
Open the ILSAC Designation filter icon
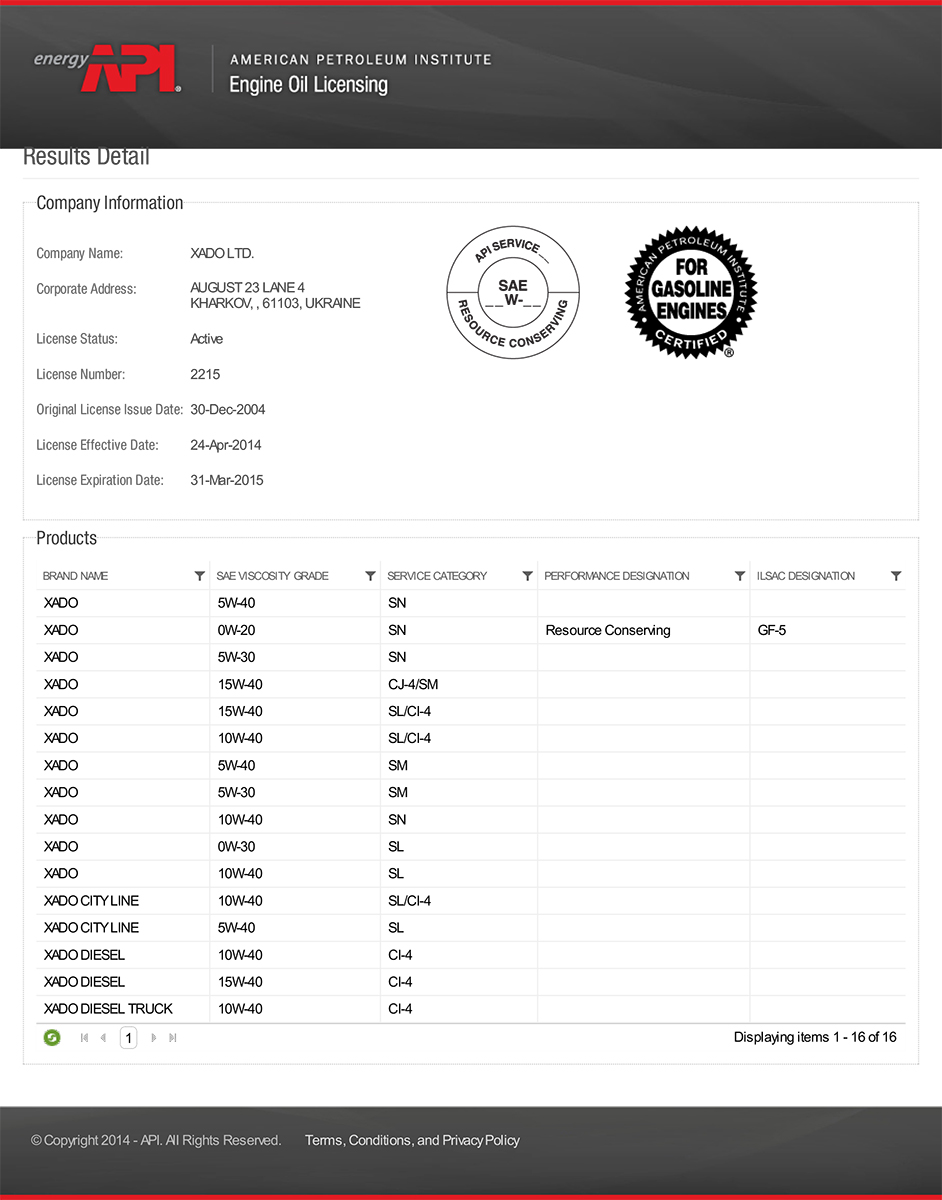pos(896,576)
